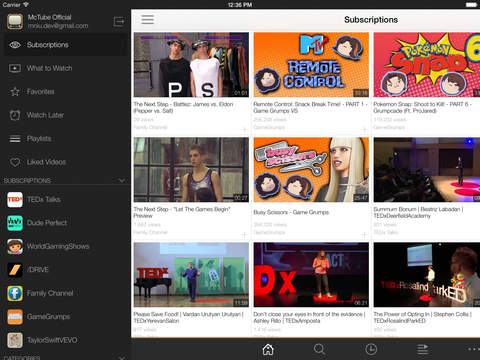Click the What to Watch screen icon
Viewport: 480px width, 360px height.
[x=15, y=68]
